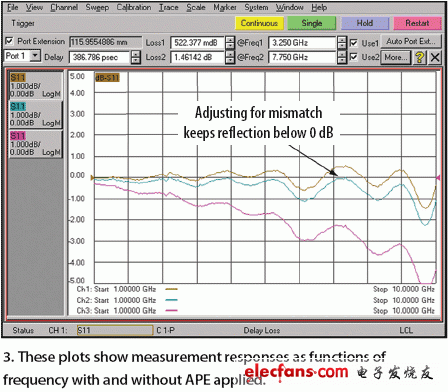
Task: Click the magenta reference marker at plot right edge
Action: 438,178
